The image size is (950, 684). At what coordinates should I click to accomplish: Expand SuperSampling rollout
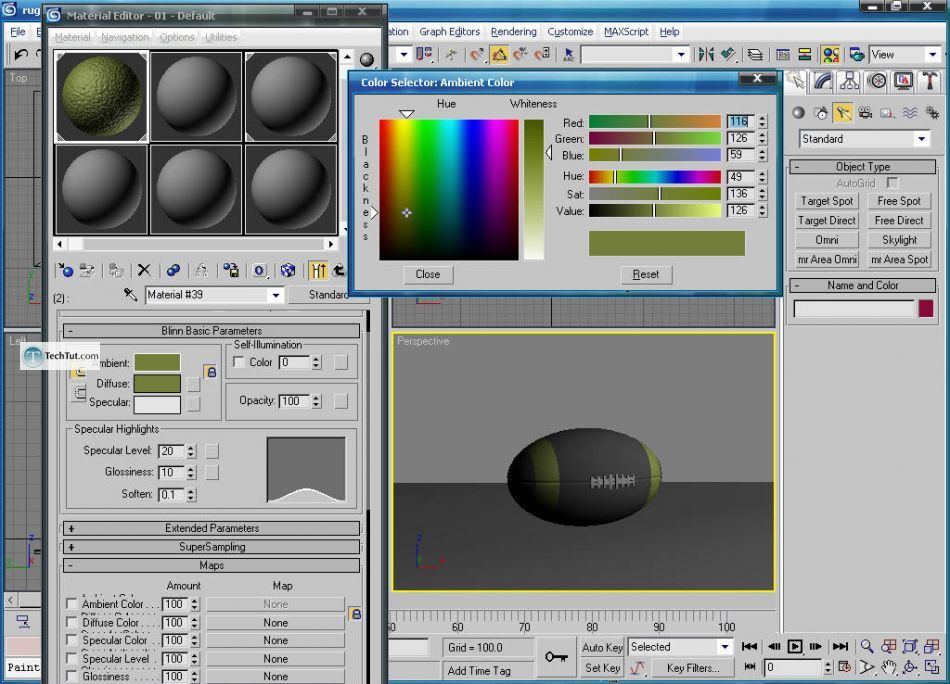point(211,546)
